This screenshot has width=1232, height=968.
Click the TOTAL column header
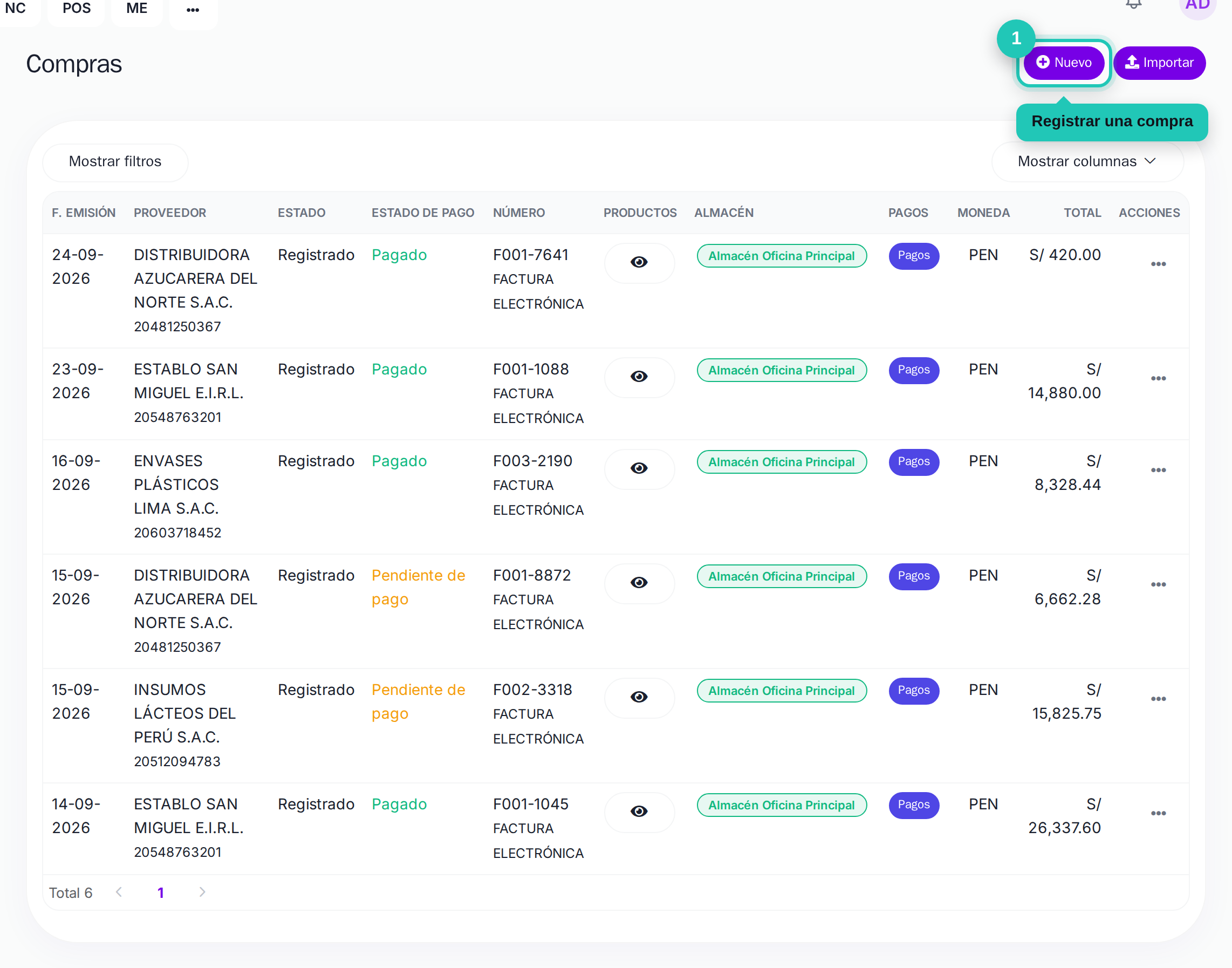coord(1082,213)
